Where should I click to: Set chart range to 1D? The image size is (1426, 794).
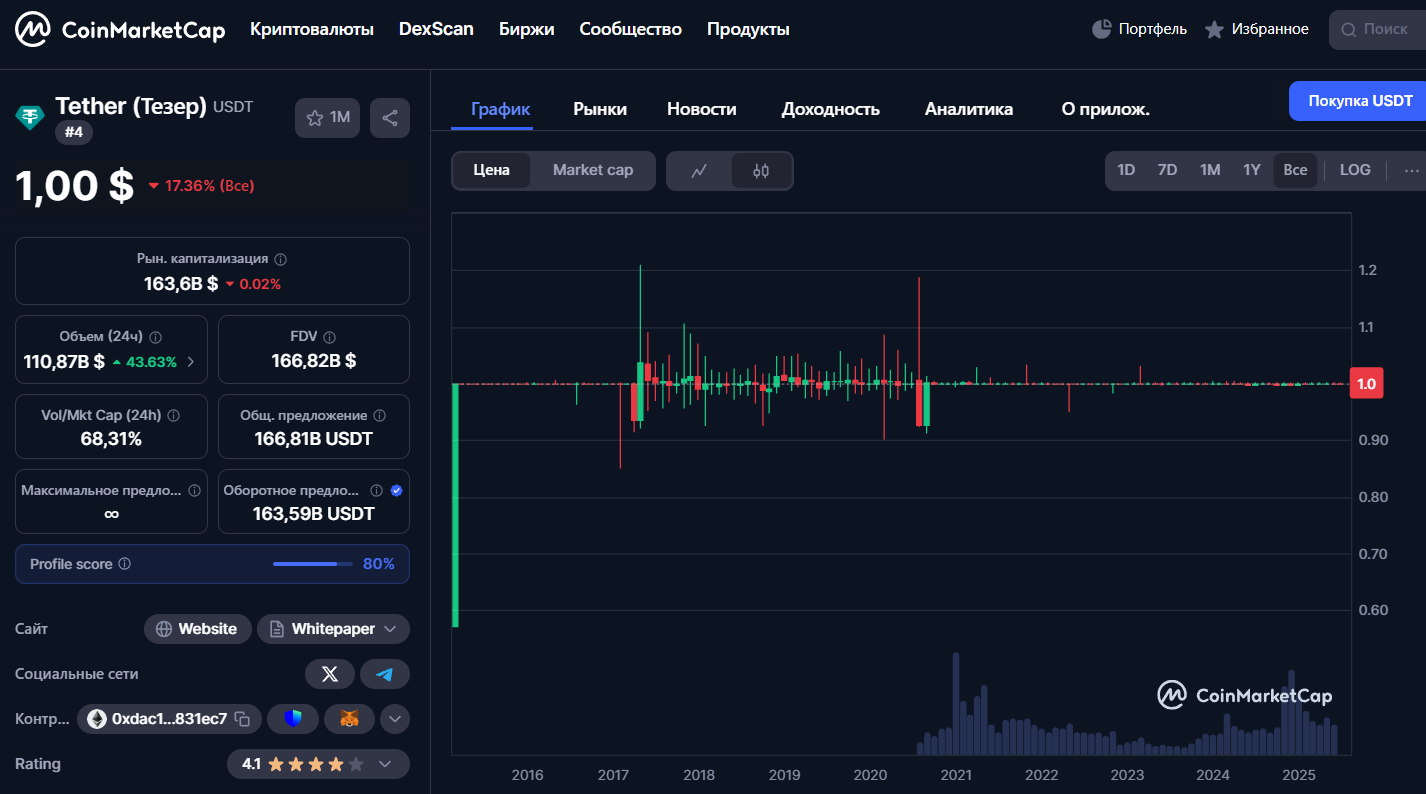(1126, 170)
